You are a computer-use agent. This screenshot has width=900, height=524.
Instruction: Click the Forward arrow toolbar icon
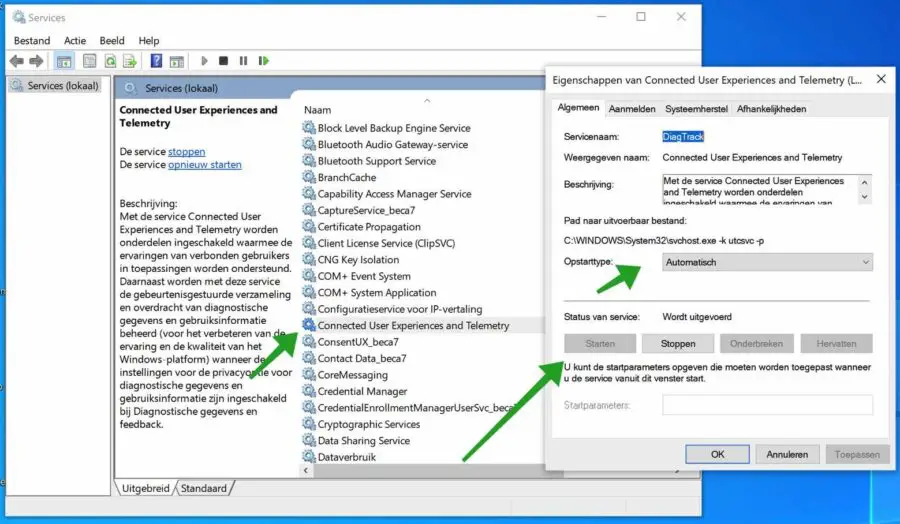pyautogui.click(x=36, y=61)
